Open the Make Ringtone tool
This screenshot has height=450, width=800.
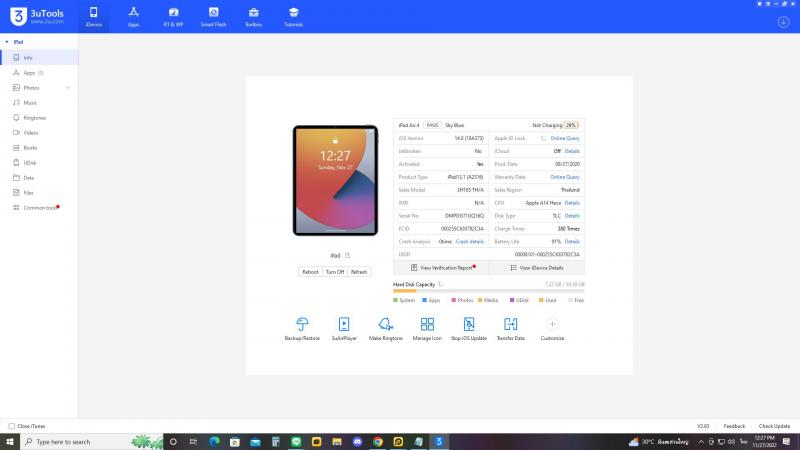pos(385,324)
